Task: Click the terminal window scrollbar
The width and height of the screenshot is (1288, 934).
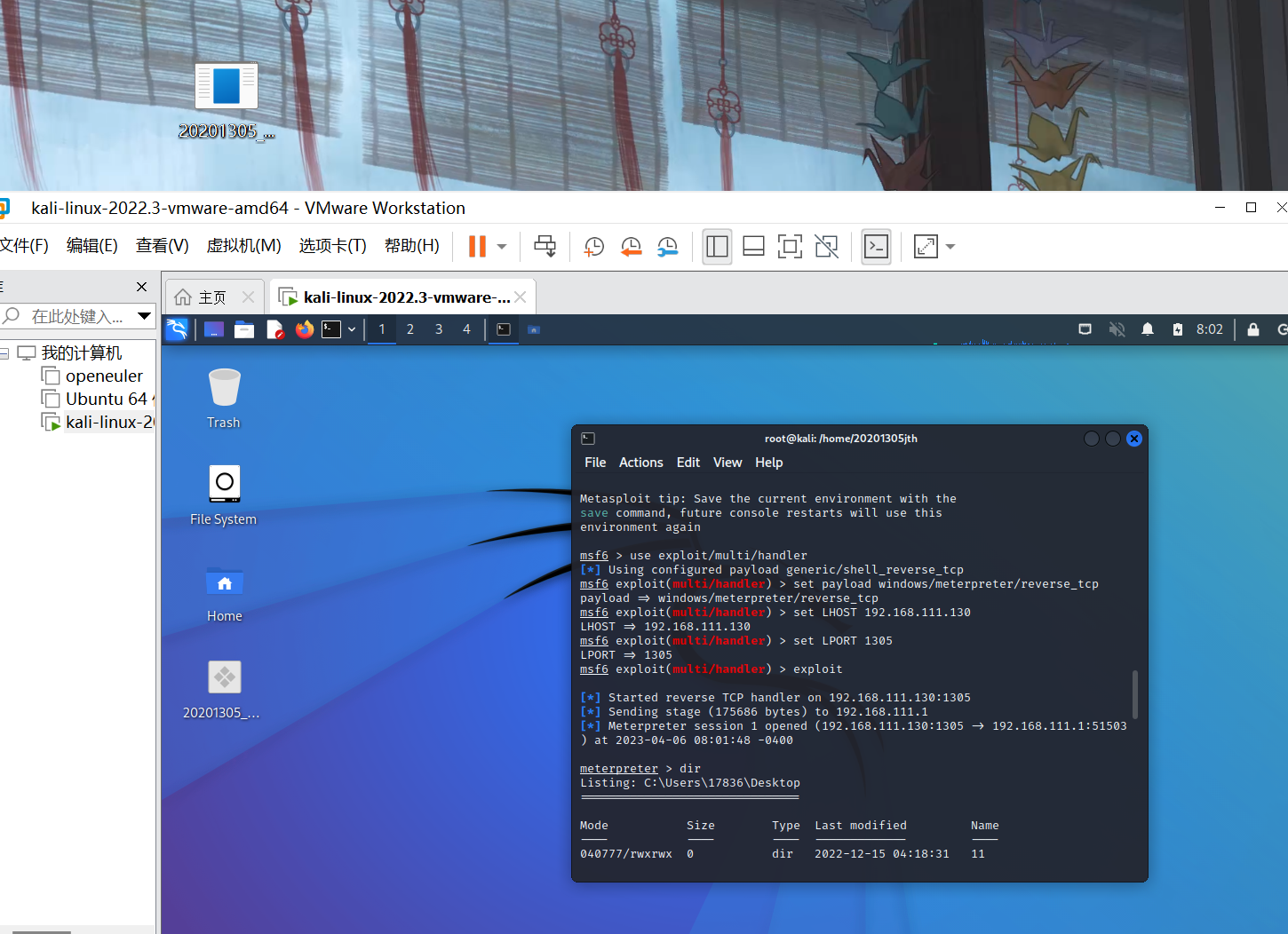Action: (x=1135, y=694)
